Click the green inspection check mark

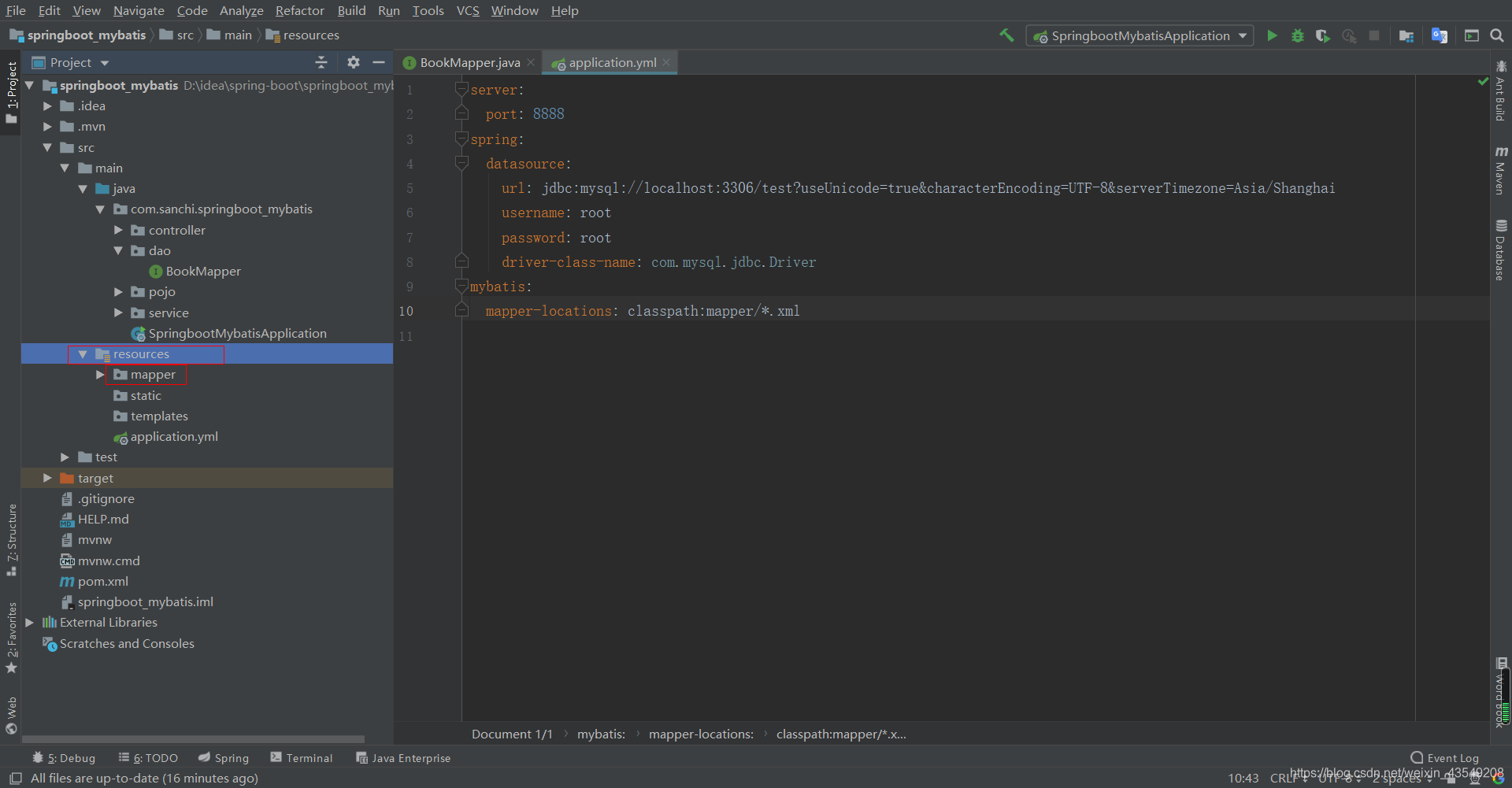[1483, 81]
